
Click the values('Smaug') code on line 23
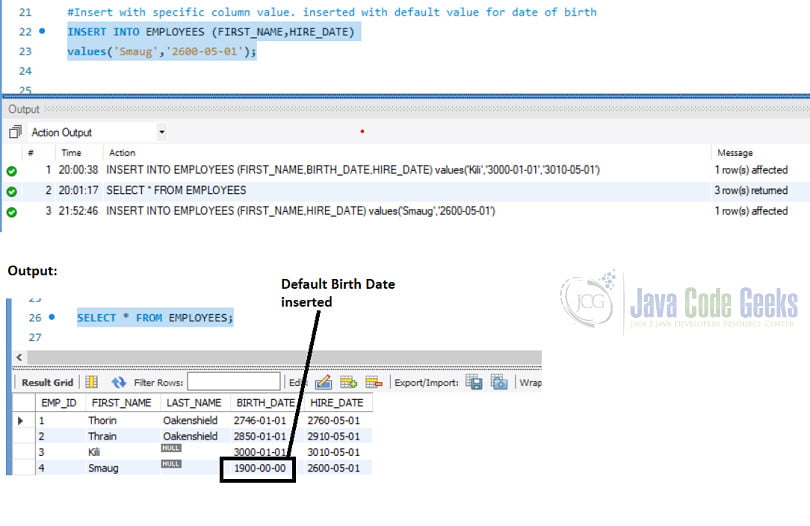click(162, 52)
